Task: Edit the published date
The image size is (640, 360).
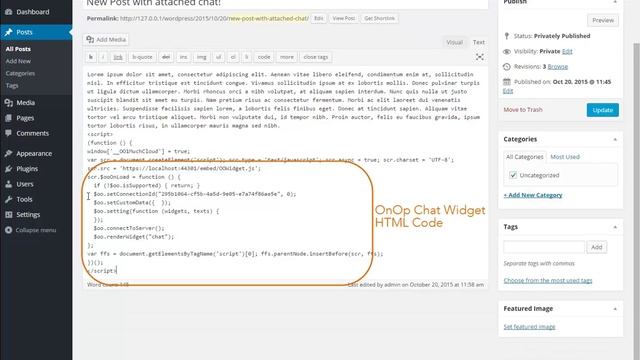Action: (508, 91)
